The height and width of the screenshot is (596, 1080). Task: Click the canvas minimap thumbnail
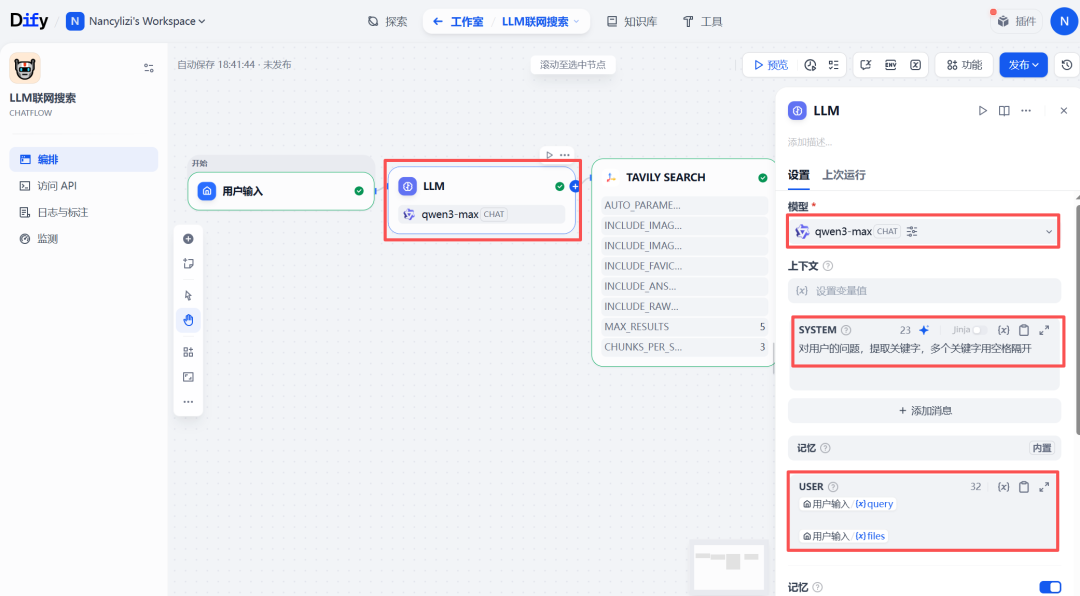pyautogui.click(x=729, y=566)
